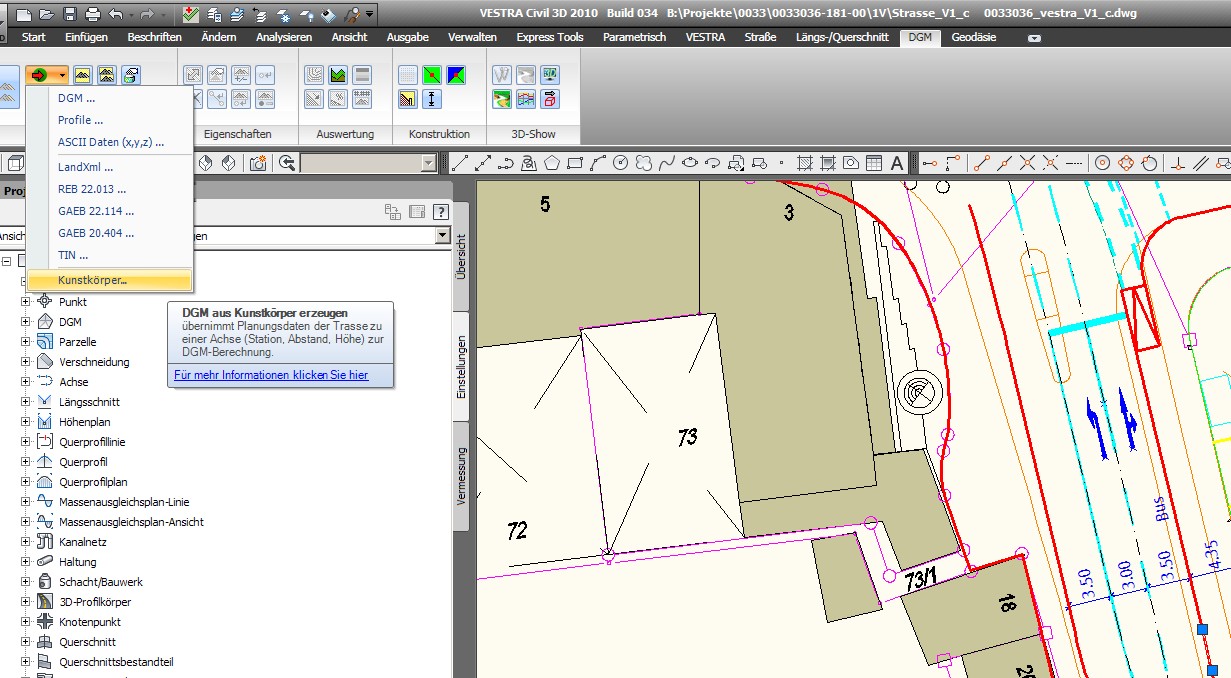
Task: Open the VESTRA ribbon tab
Action: click(x=705, y=37)
